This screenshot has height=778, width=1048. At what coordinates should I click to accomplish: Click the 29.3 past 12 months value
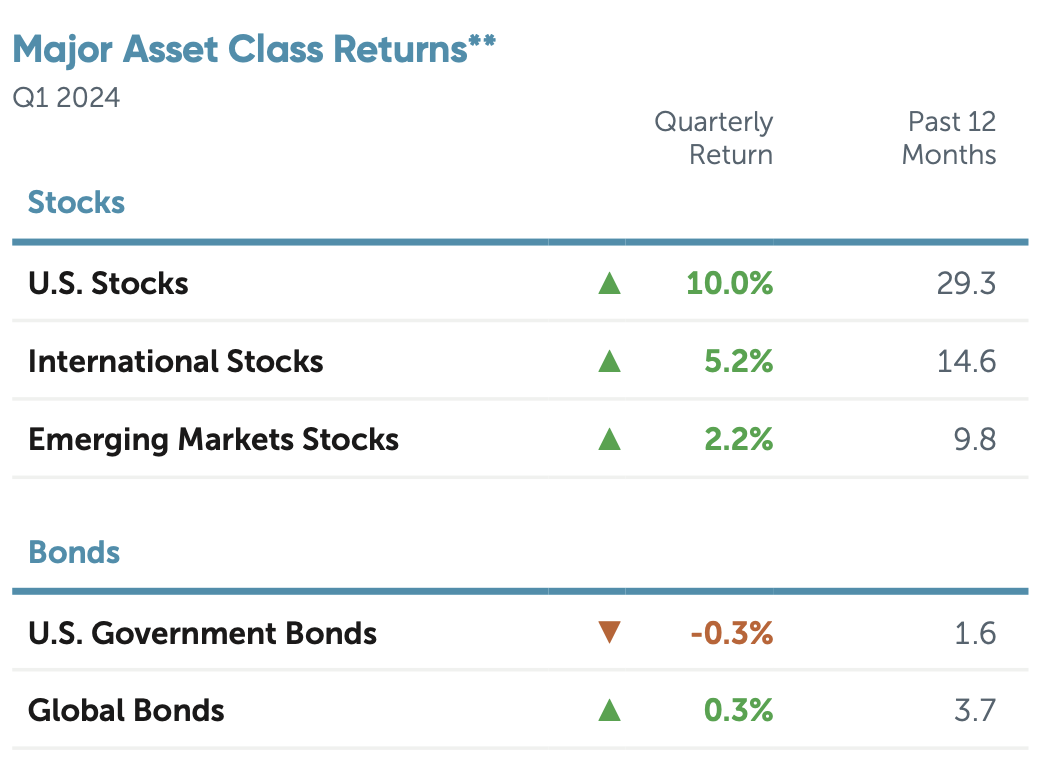[x=966, y=284]
